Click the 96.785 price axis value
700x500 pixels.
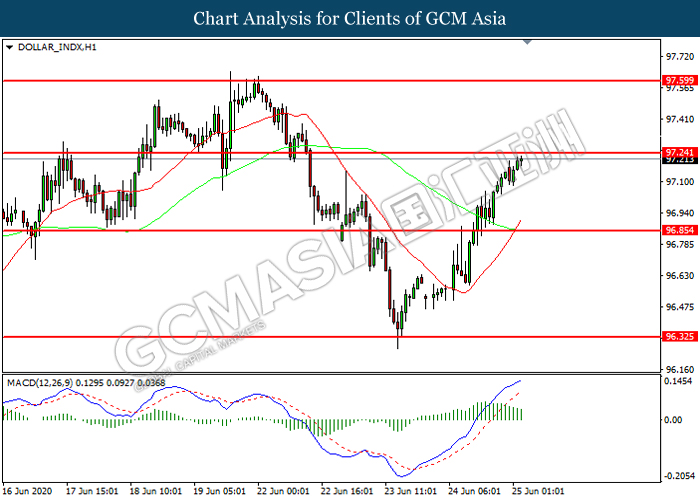pos(680,245)
